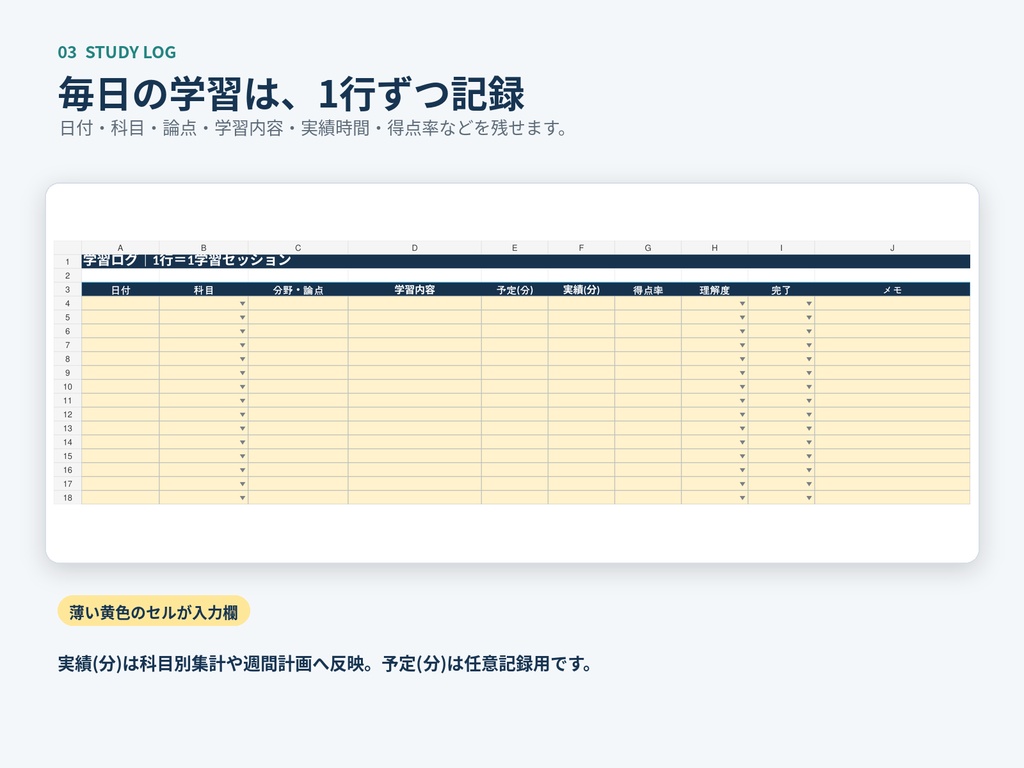This screenshot has width=1024, height=768.
Task: Click the 分野・論点 input cell in row 7
Action: pos(298,345)
